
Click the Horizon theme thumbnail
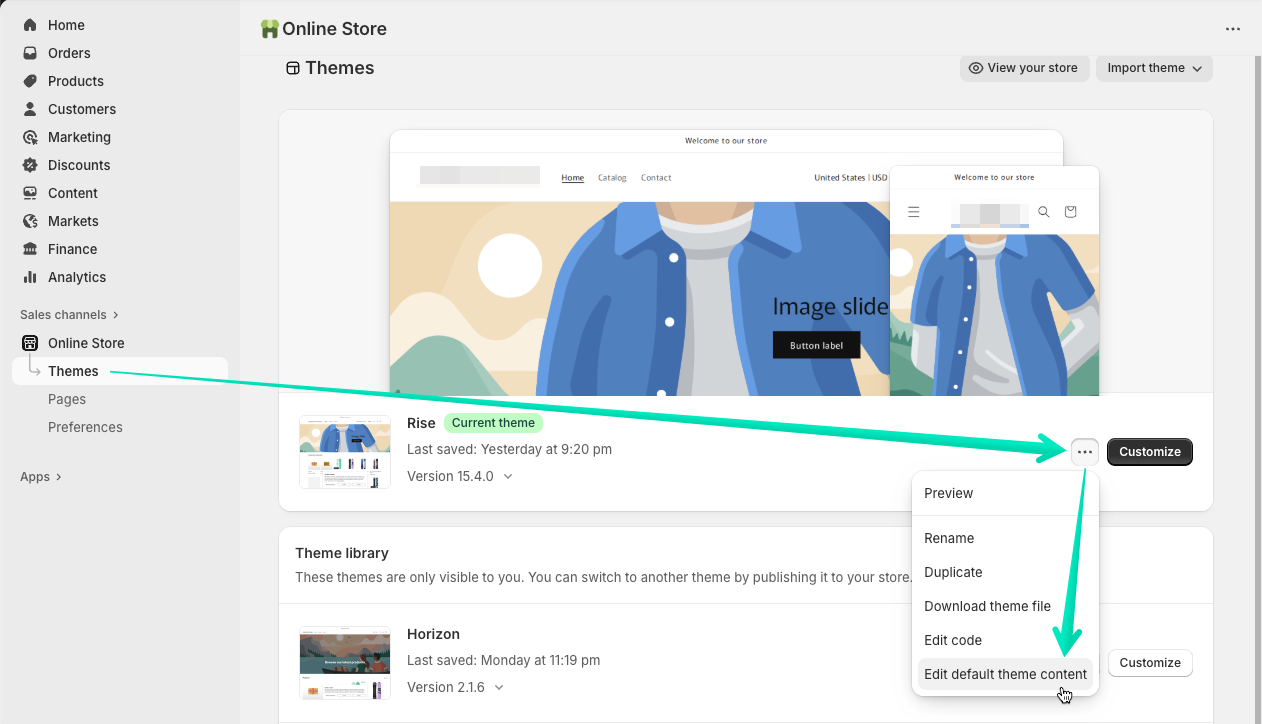[x=345, y=663]
